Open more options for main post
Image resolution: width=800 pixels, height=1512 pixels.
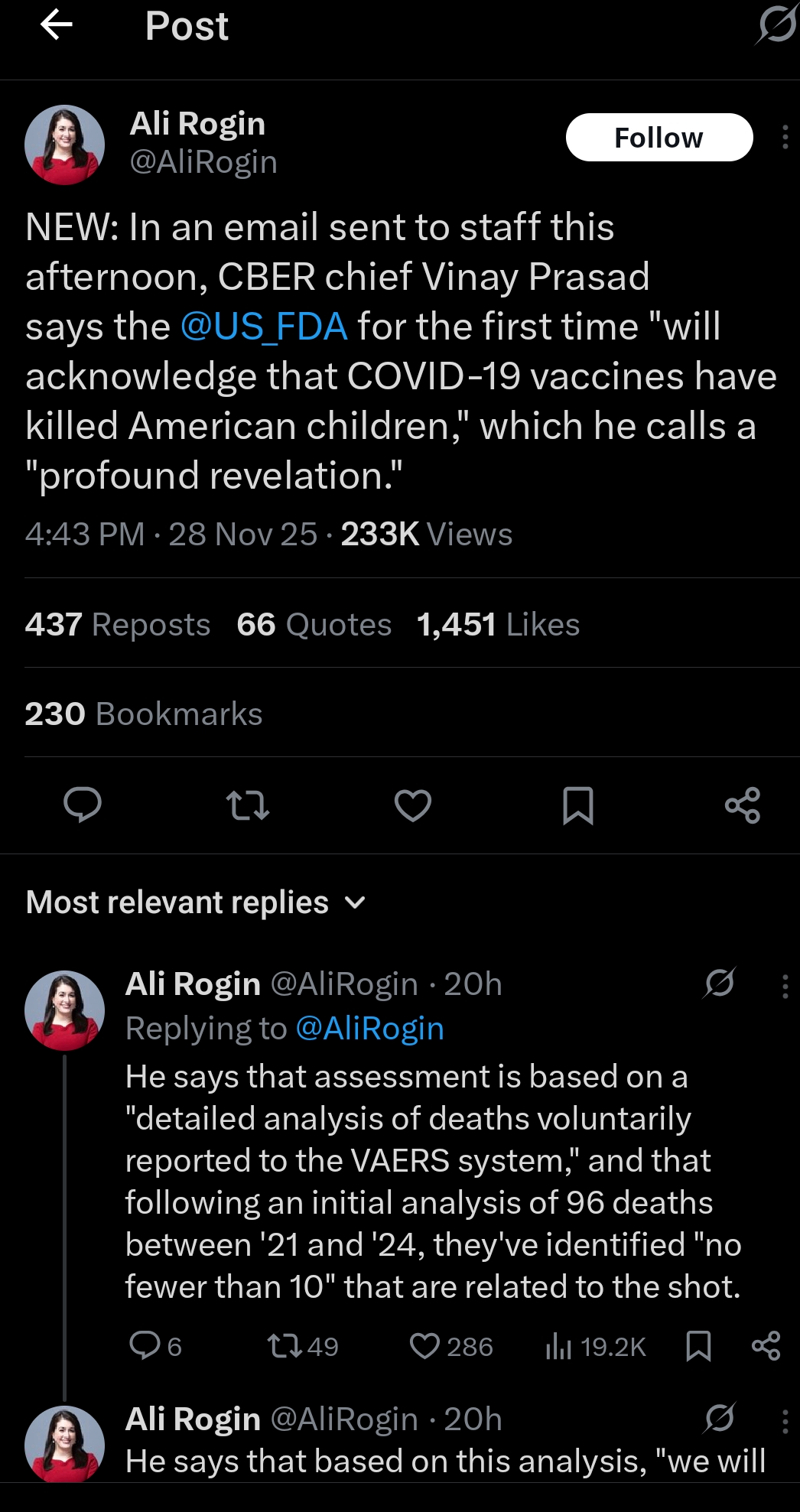coord(785,137)
